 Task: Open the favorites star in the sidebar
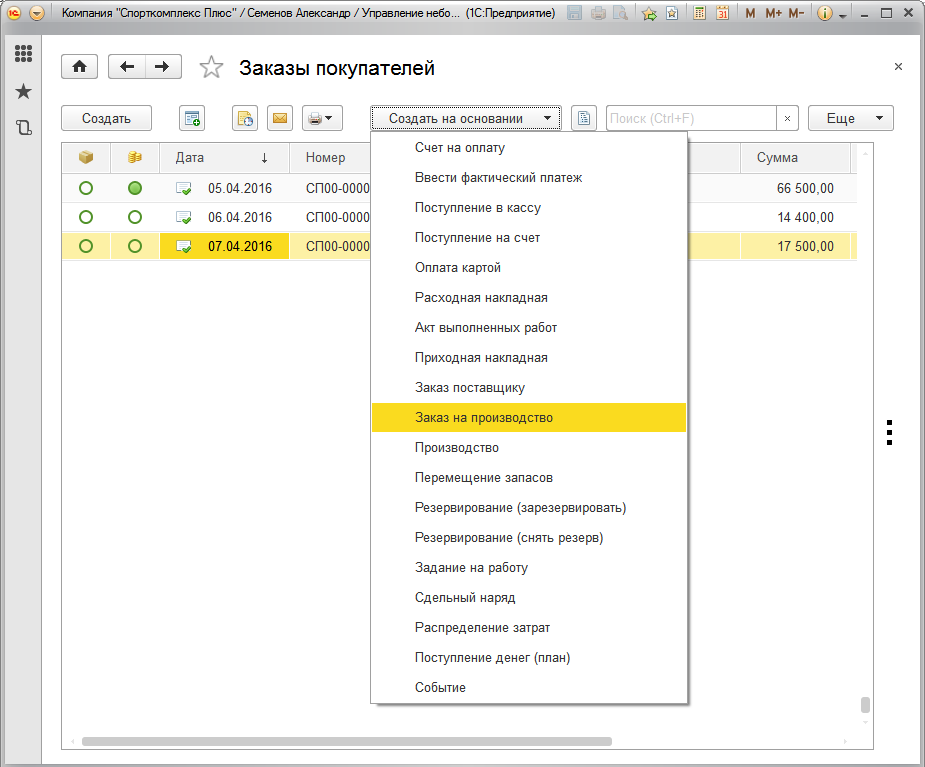pos(23,91)
